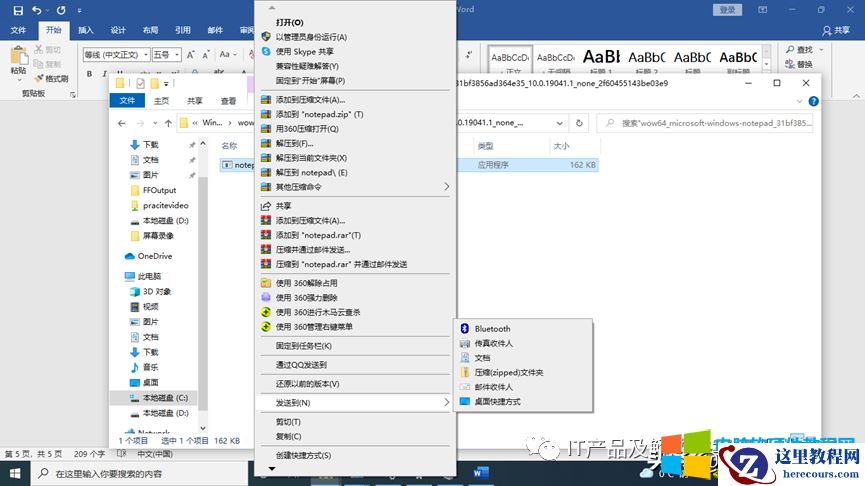Click context menu scroll-down arrow
865x486 pixels.
point(271,469)
